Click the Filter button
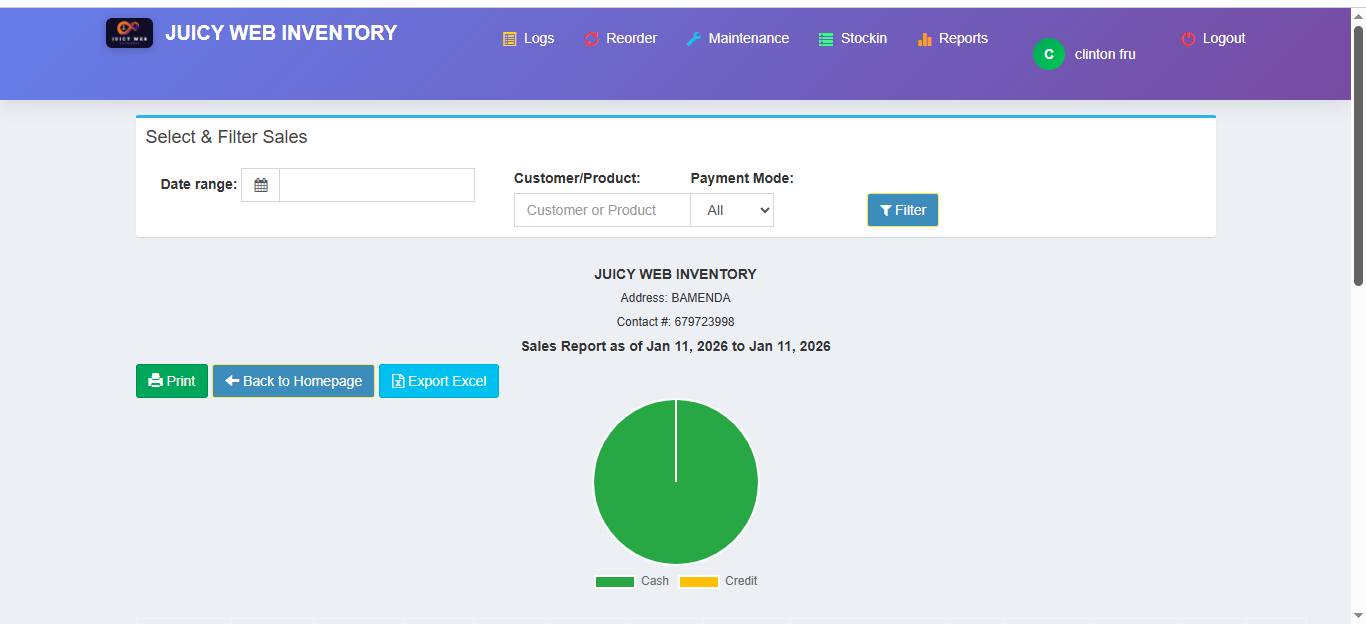The height and width of the screenshot is (624, 1366). [x=902, y=210]
